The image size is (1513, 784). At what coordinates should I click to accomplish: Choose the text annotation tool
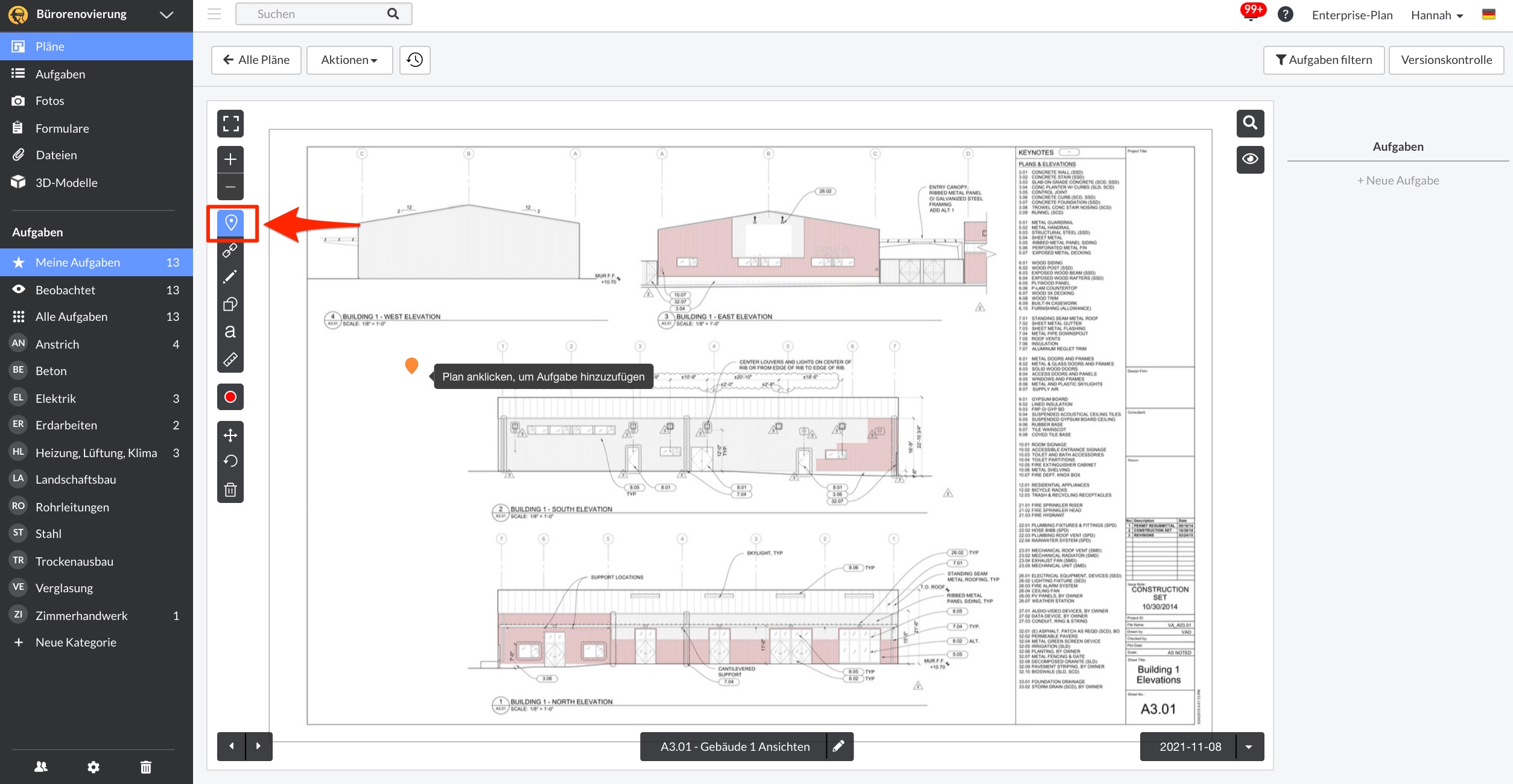230,332
